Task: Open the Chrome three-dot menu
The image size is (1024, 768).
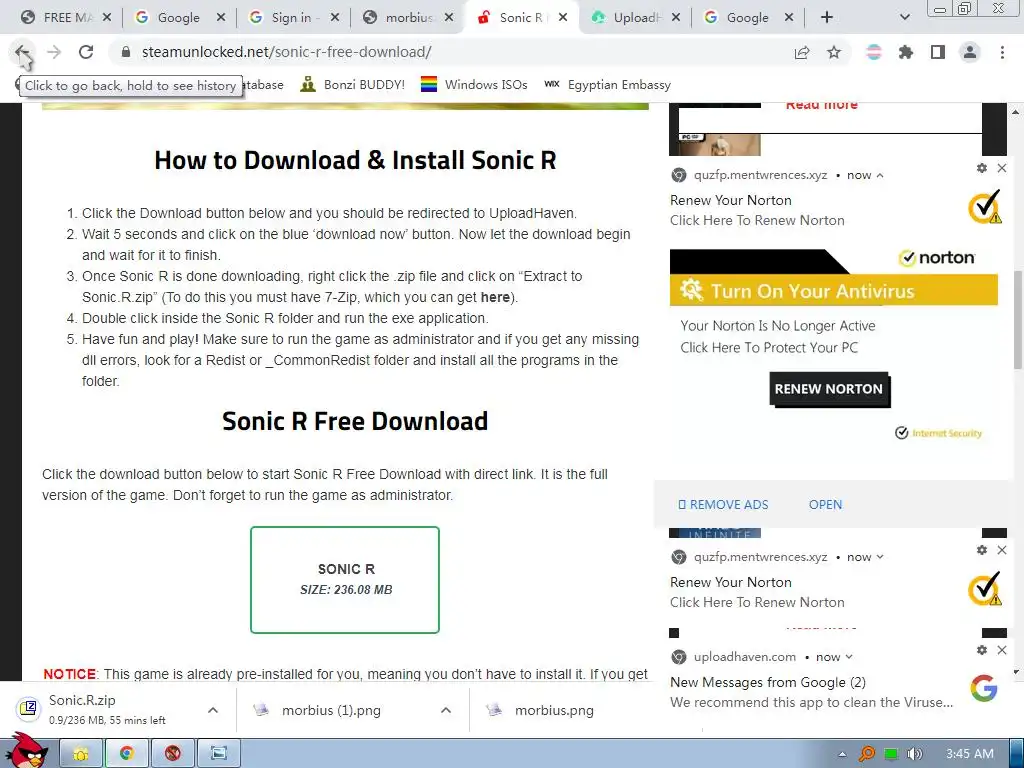Action: pos(1002,52)
